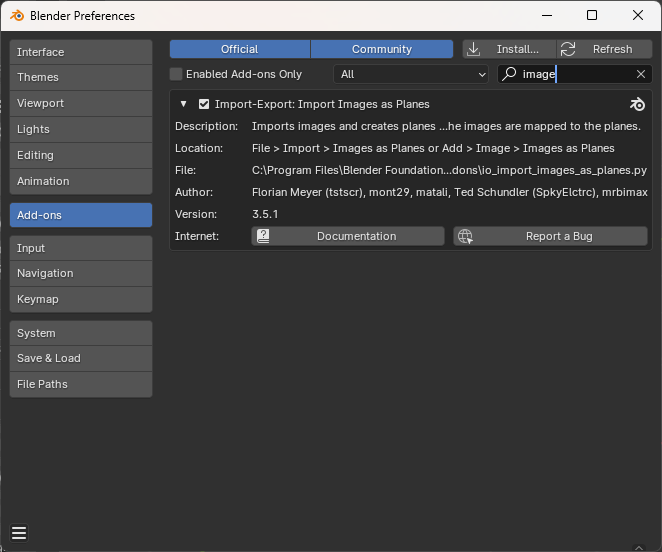
Task: Open the All category dropdown
Action: coord(410,74)
